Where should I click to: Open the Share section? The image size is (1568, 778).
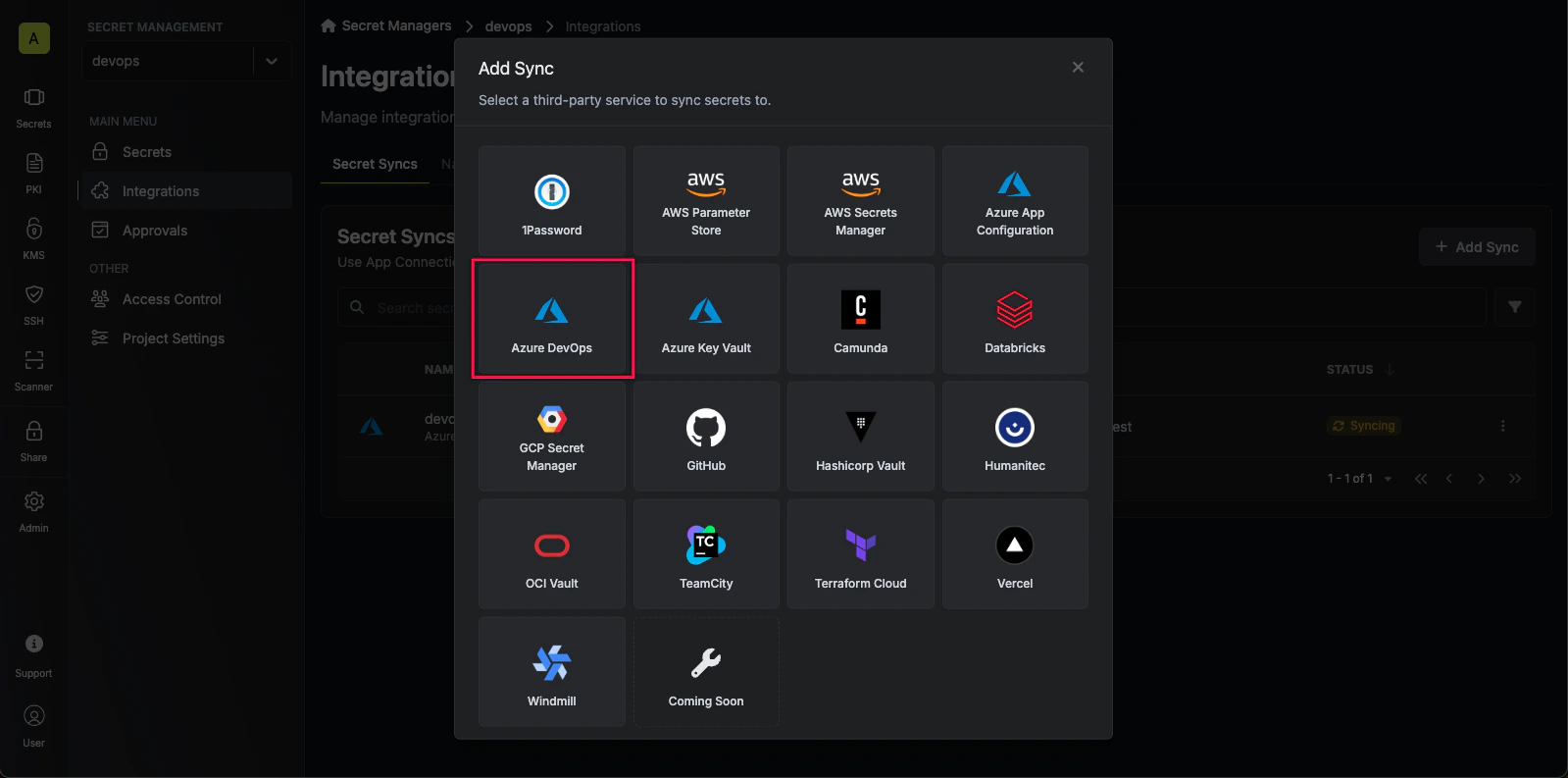coord(33,441)
